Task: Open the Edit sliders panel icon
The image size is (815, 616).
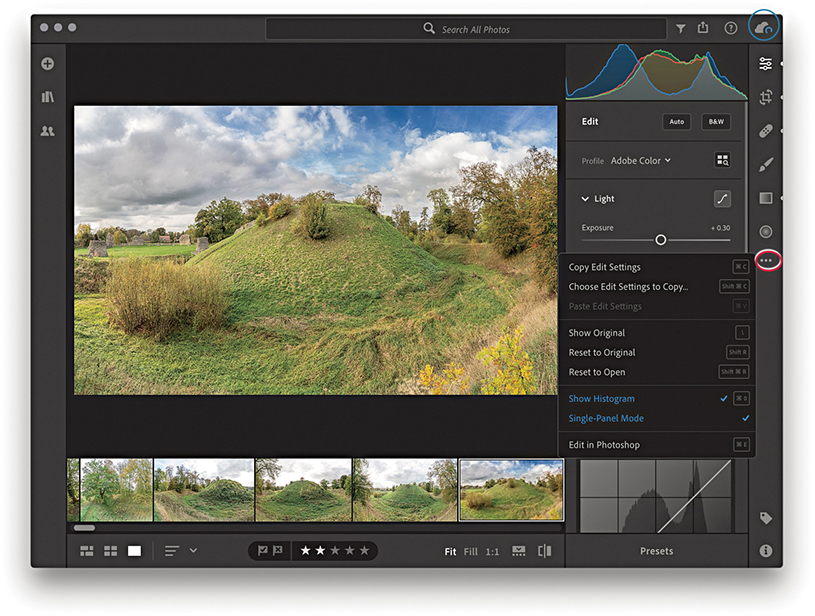Action: coord(765,64)
